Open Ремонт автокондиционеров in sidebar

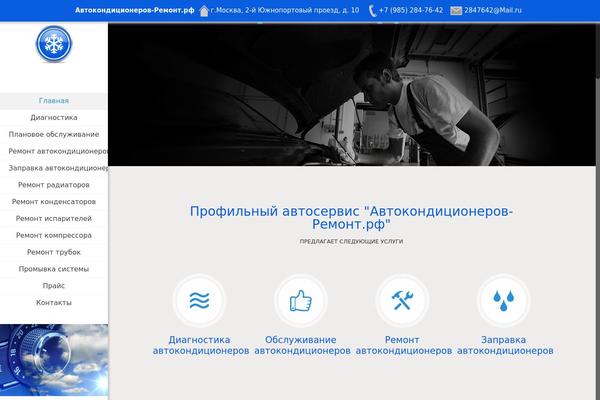54,151
